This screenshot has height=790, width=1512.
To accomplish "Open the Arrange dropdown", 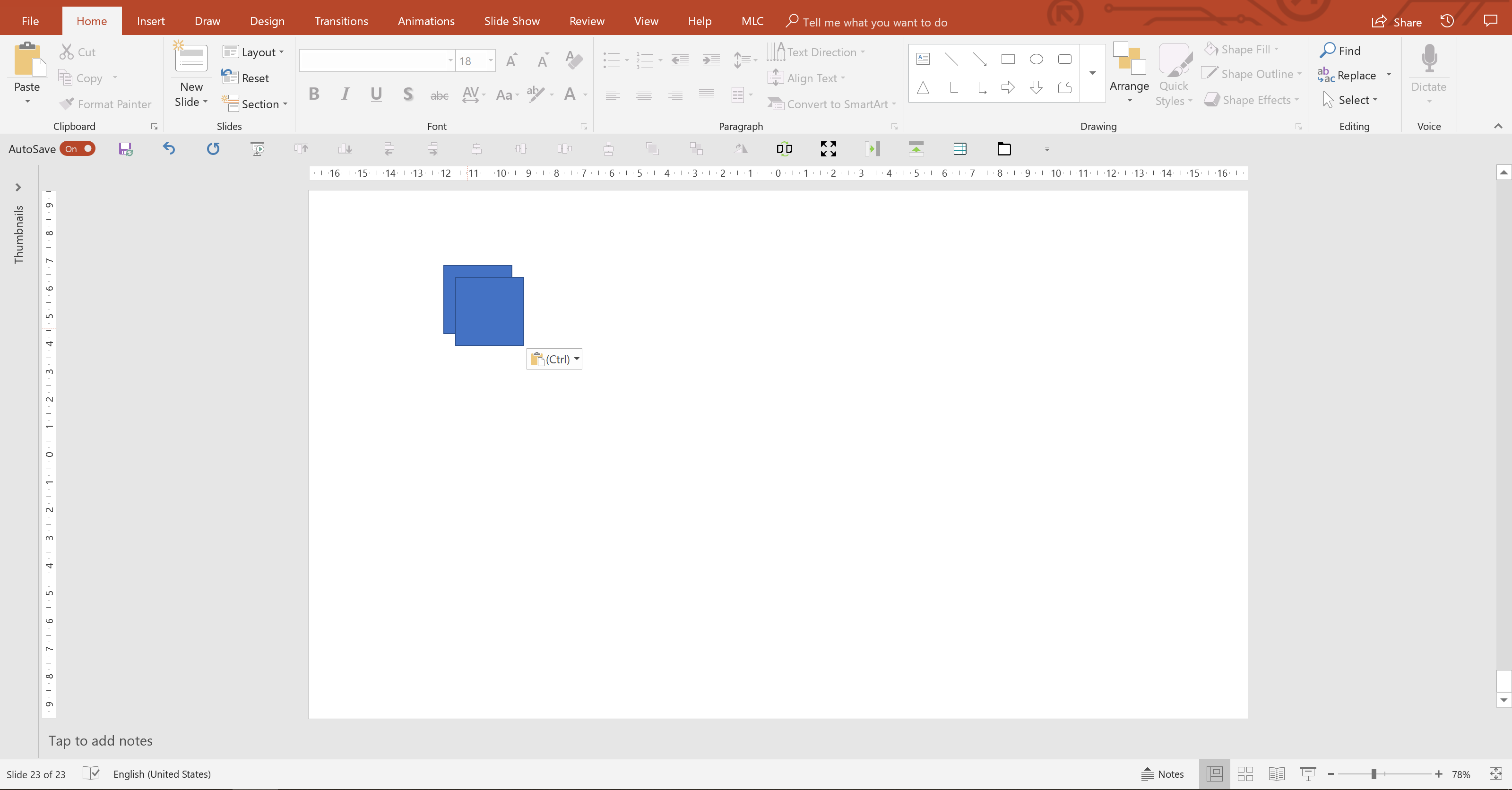I will 1129,74.
